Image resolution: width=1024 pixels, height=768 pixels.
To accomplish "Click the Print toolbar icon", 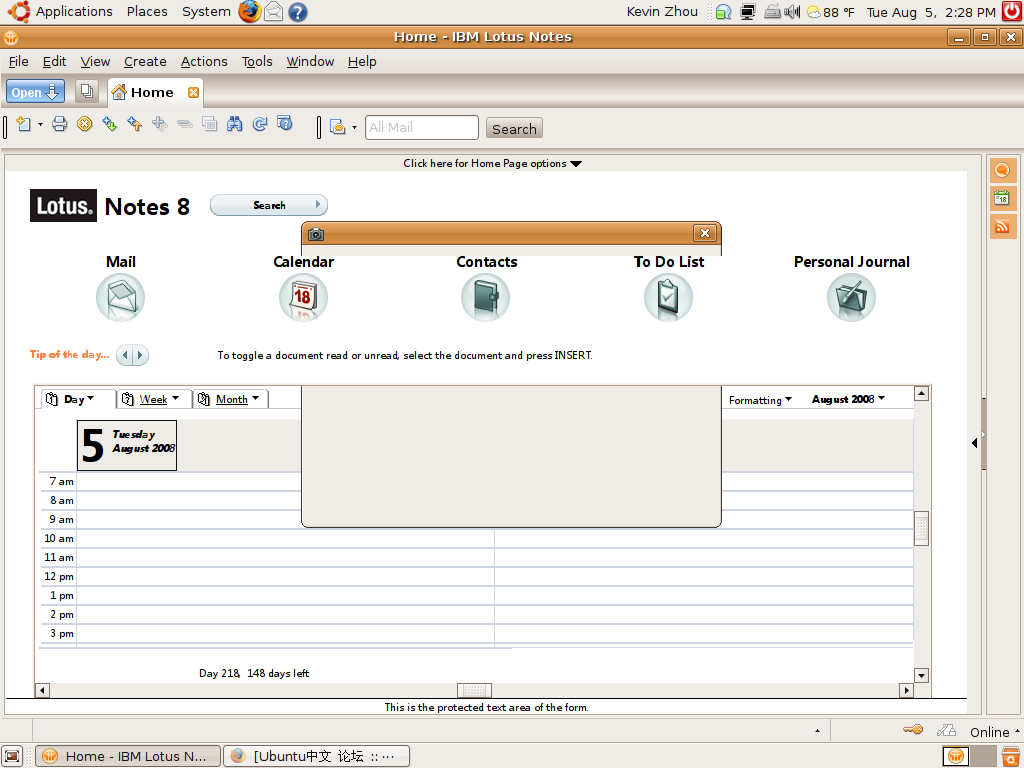I will (59, 123).
